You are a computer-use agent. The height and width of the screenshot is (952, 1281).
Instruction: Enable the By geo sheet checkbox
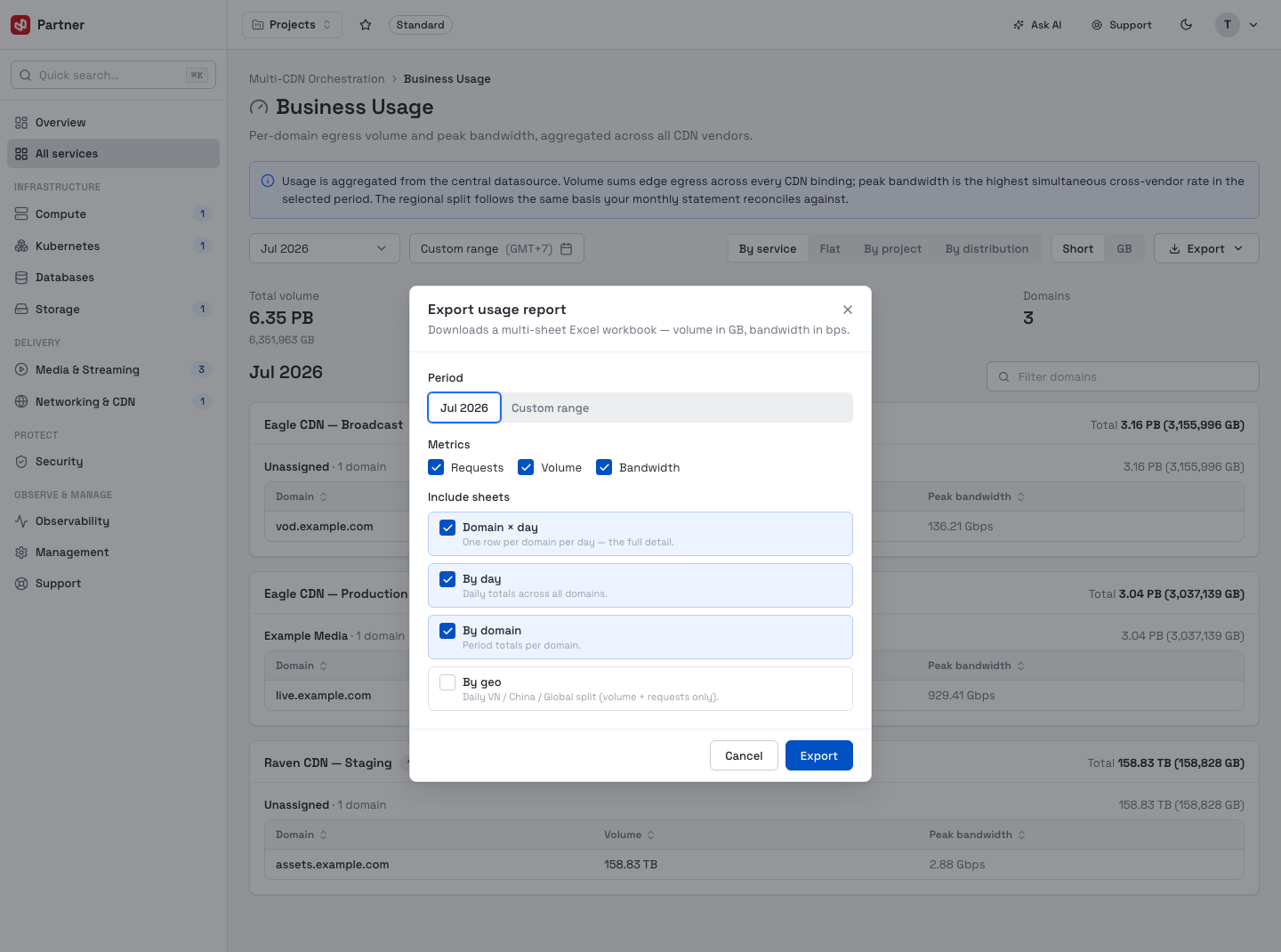click(x=447, y=682)
